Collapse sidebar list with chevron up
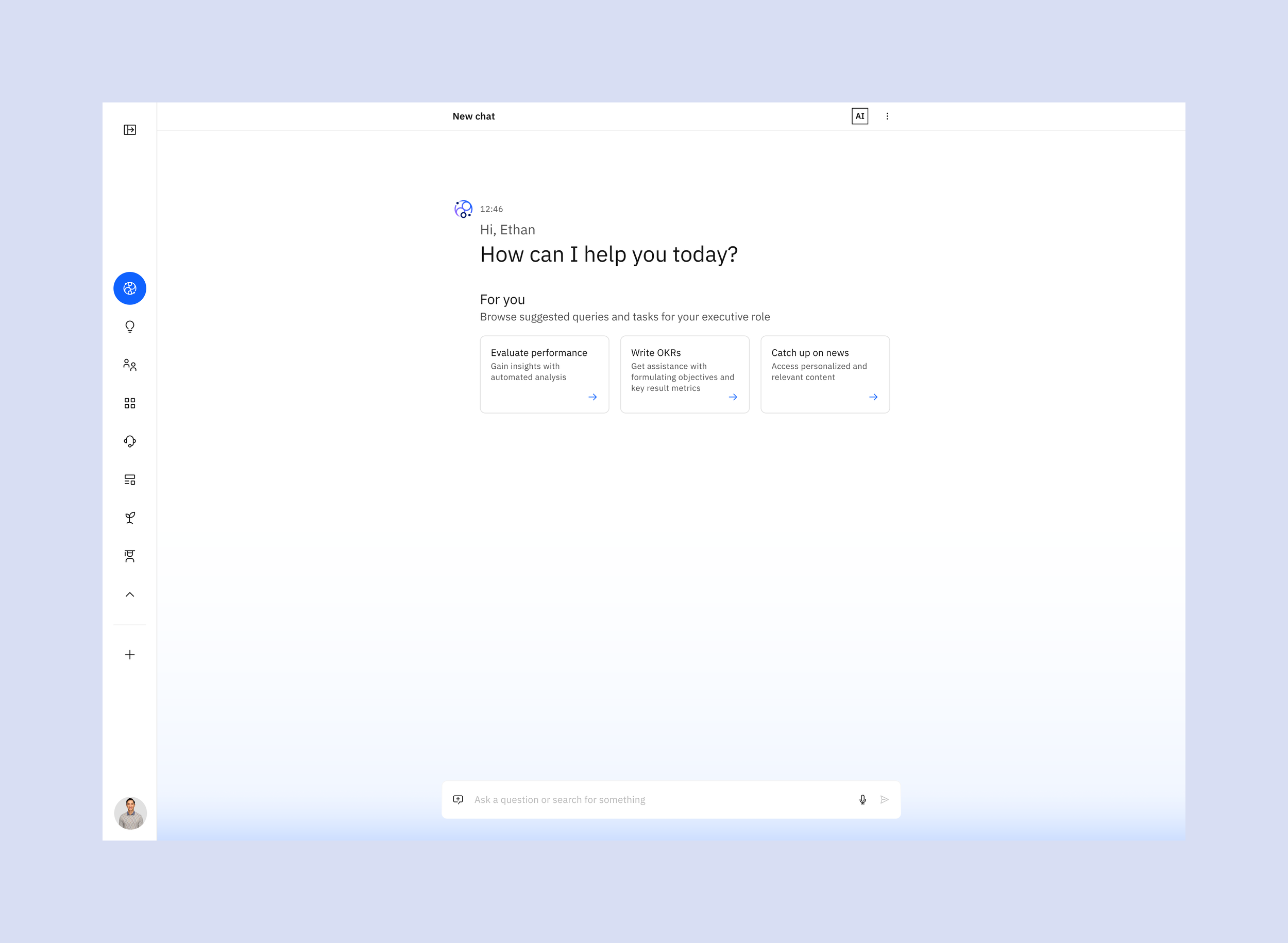 (x=130, y=594)
